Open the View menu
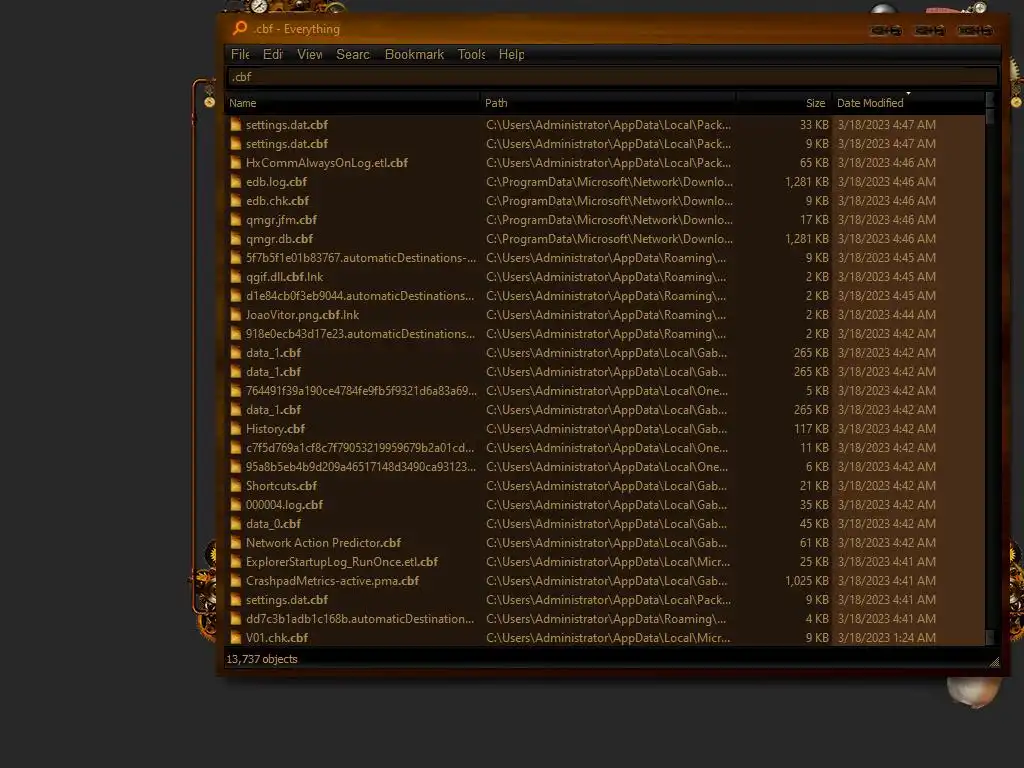 click(310, 55)
